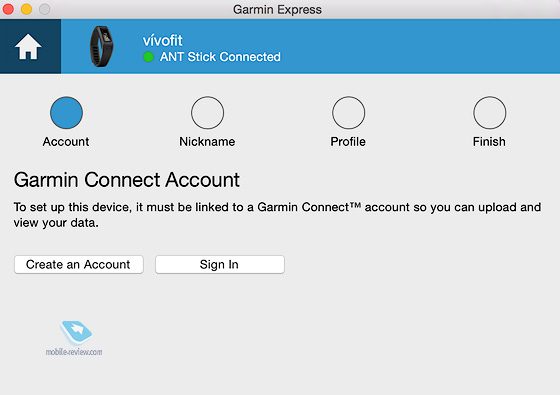The height and width of the screenshot is (395, 560).
Task: Click the Profile step label
Action: tap(348, 142)
